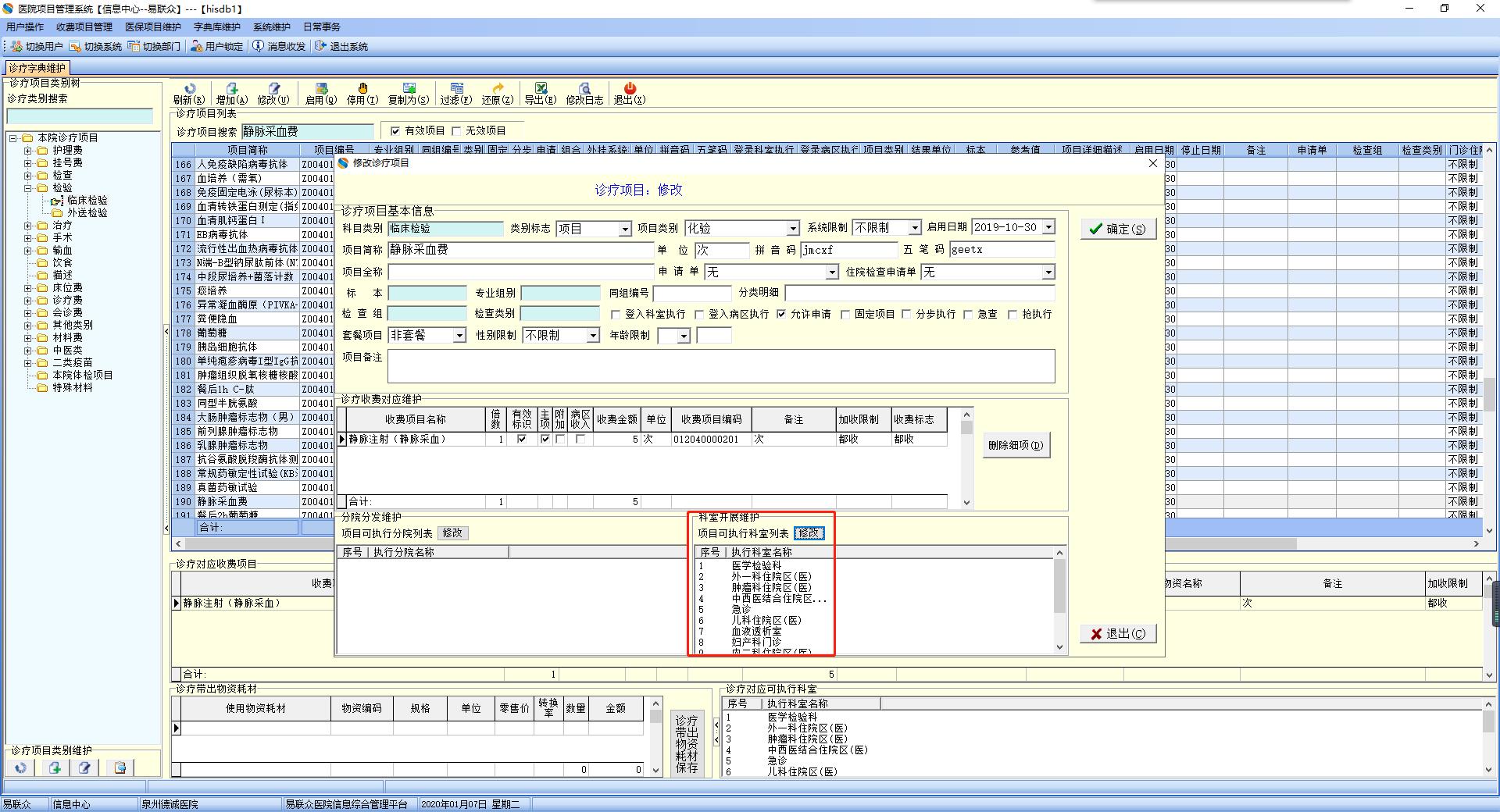Image resolution: width=1500 pixels, height=812 pixels.
Task: Click the 确定 confirm button
Action: pyautogui.click(x=1117, y=229)
